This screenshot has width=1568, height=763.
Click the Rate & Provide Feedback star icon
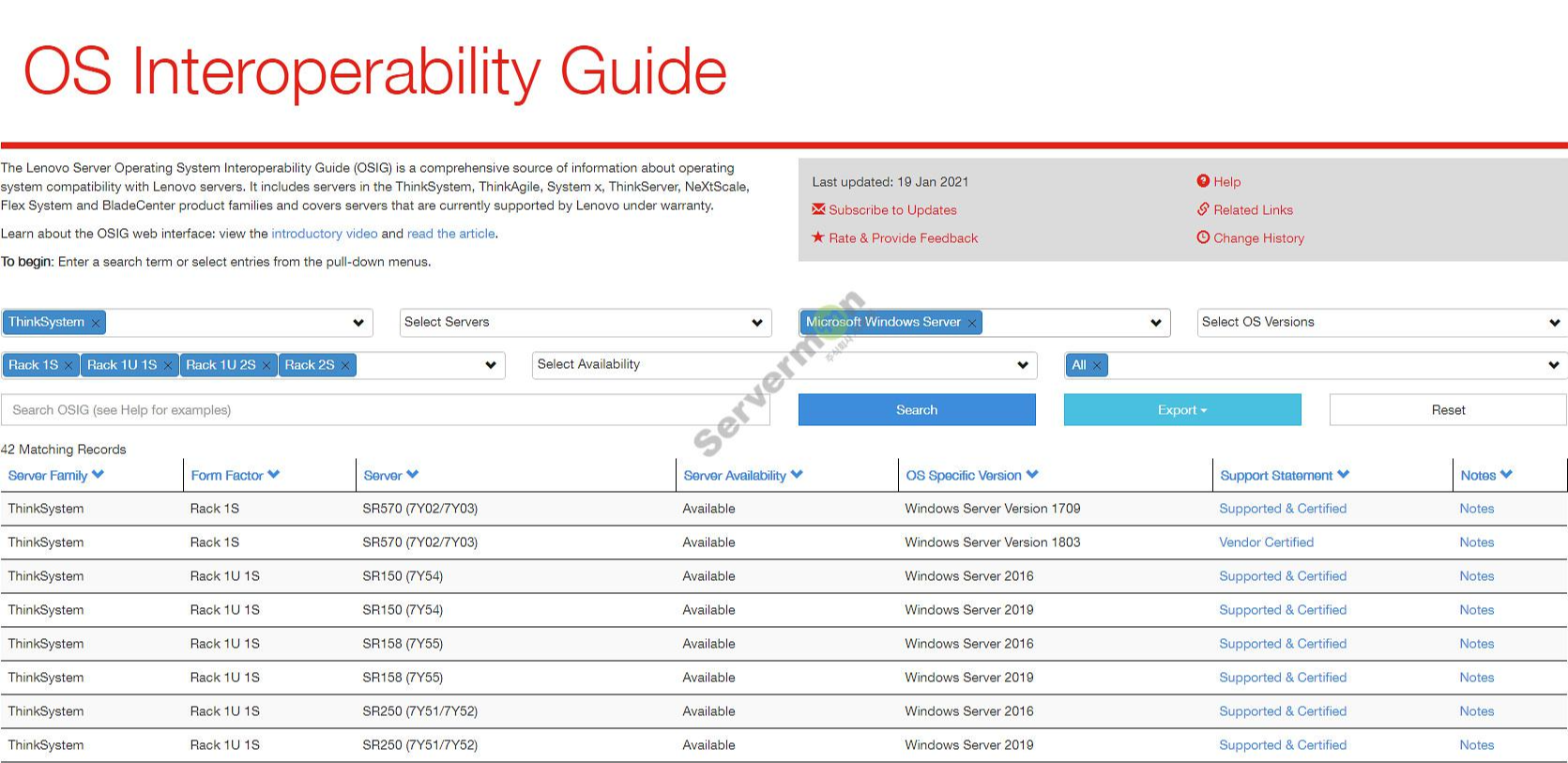pyautogui.click(x=818, y=237)
